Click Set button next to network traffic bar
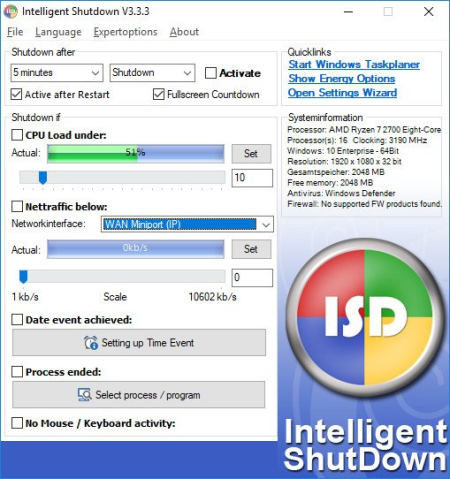The height and width of the screenshot is (479, 450). click(x=251, y=249)
